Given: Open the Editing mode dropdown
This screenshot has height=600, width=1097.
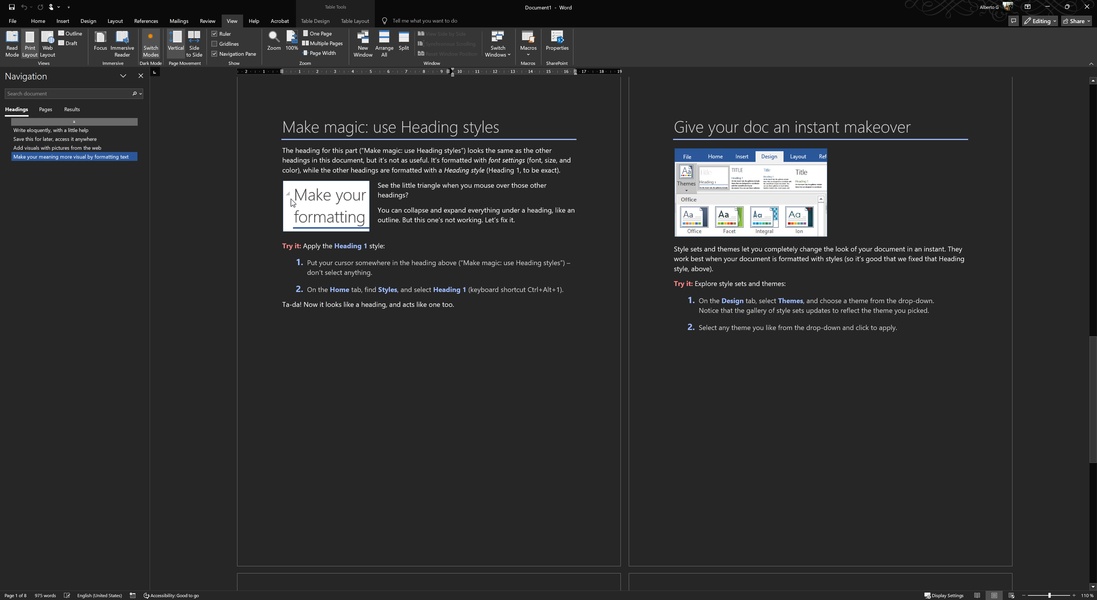Looking at the screenshot, I should [x=1040, y=21].
